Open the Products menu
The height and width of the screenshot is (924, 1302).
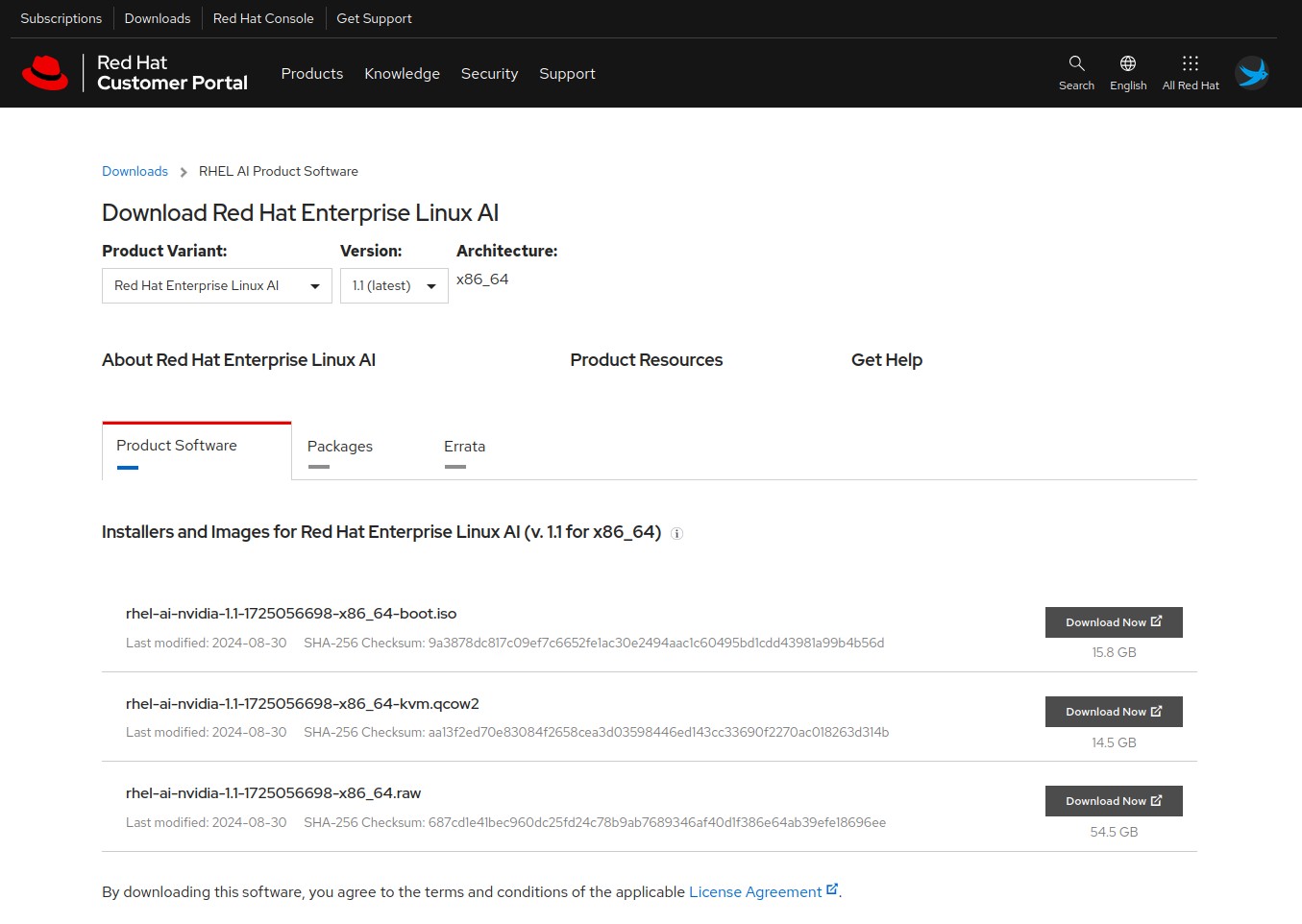click(312, 74)
